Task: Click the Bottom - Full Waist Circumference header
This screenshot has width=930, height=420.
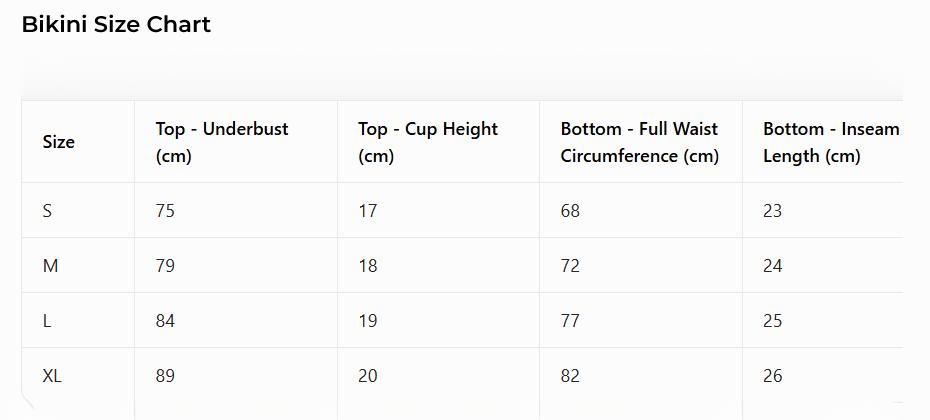Action: point(639,142)
